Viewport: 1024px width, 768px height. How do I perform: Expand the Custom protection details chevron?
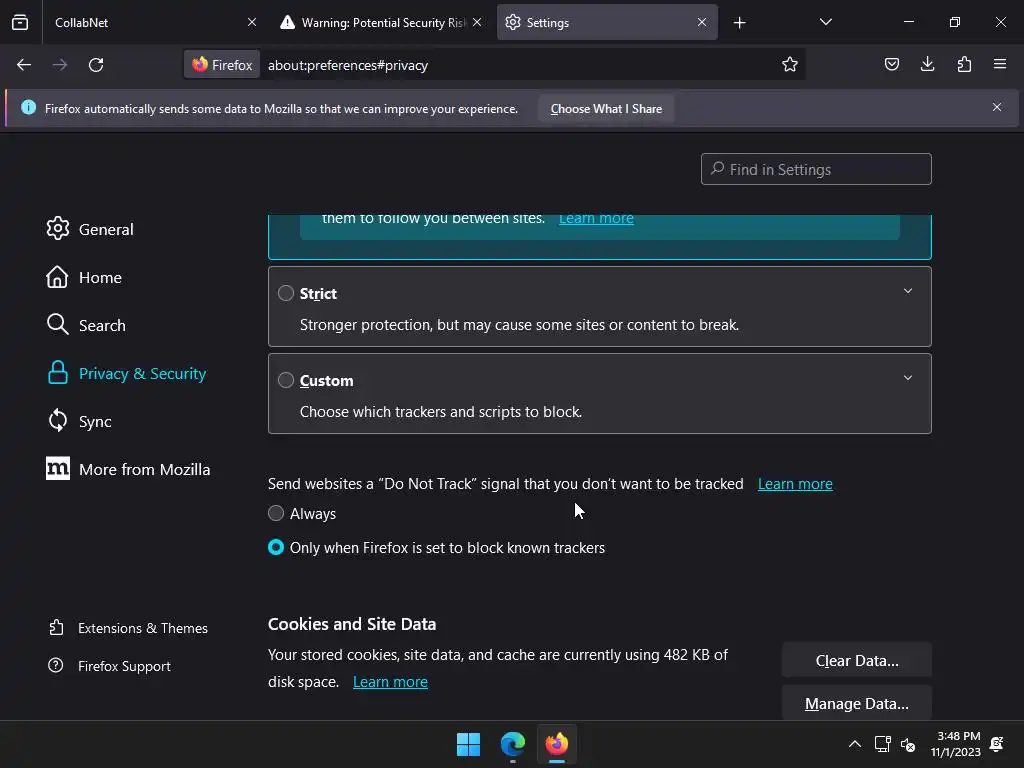tap(908, 377)
